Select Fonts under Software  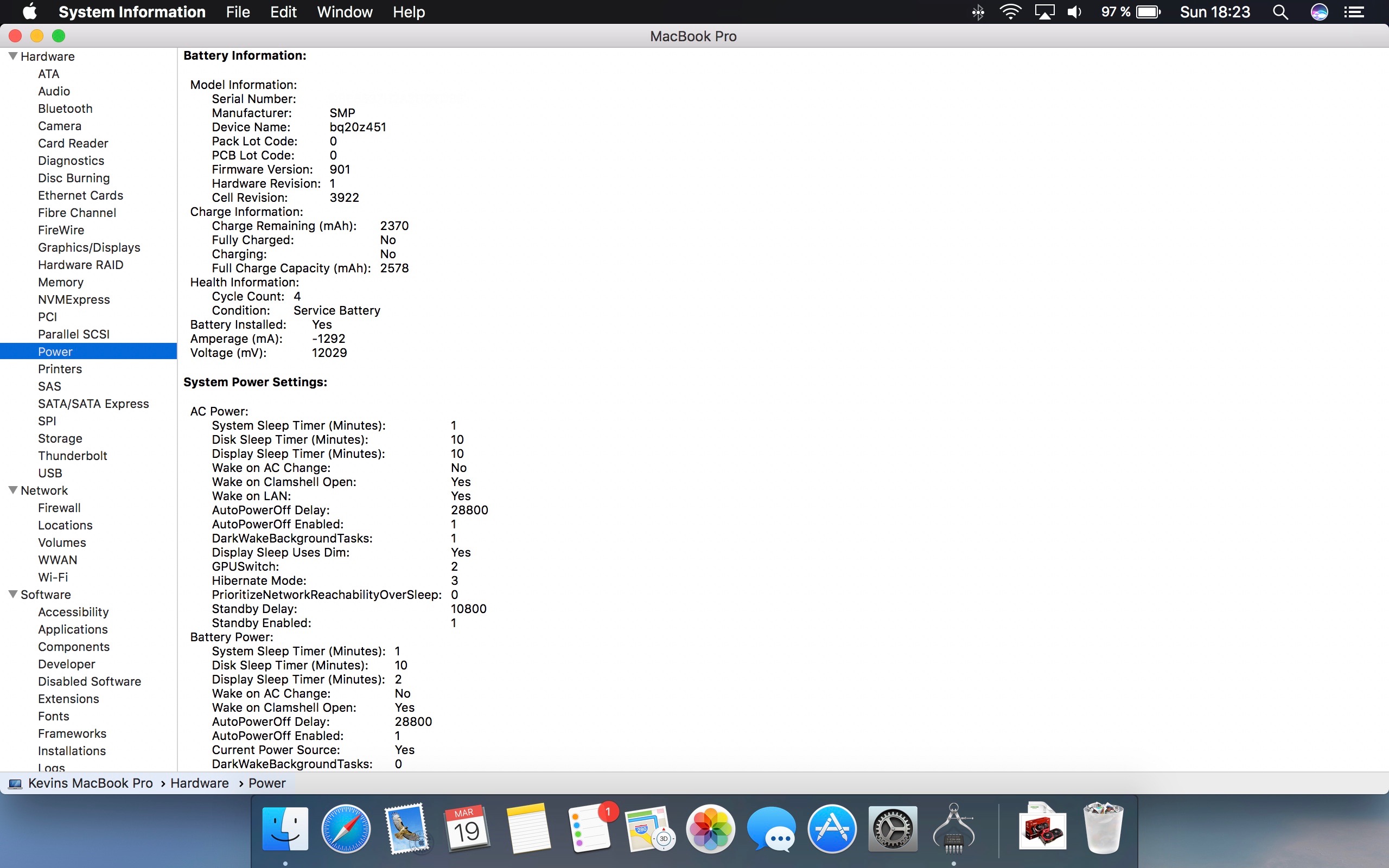coord(53,716)
